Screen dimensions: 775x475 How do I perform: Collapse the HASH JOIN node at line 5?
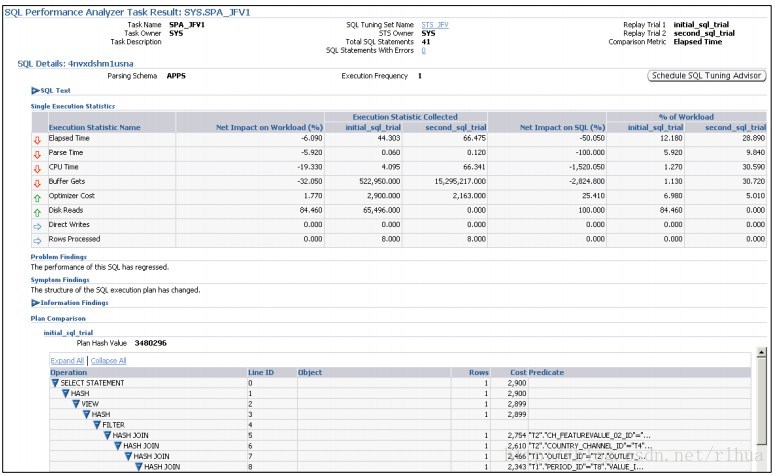(107, 435)
